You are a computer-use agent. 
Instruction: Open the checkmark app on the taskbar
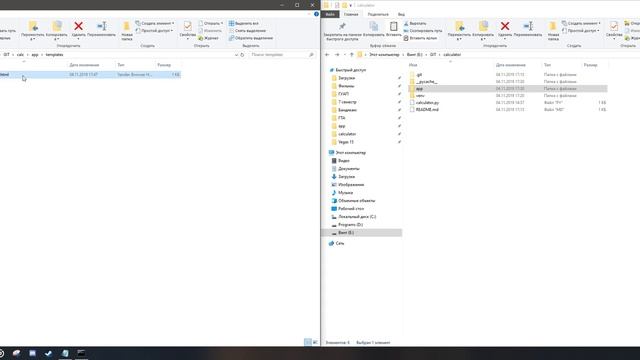[x=49, y=353]
